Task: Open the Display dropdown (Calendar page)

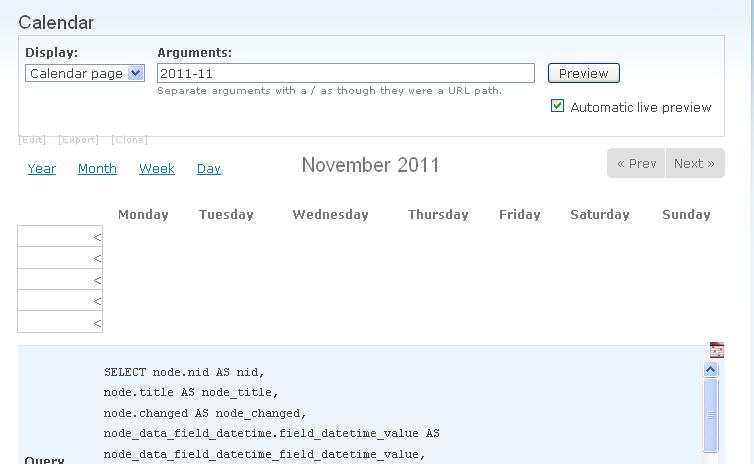Action: click(x=85, y=73)
